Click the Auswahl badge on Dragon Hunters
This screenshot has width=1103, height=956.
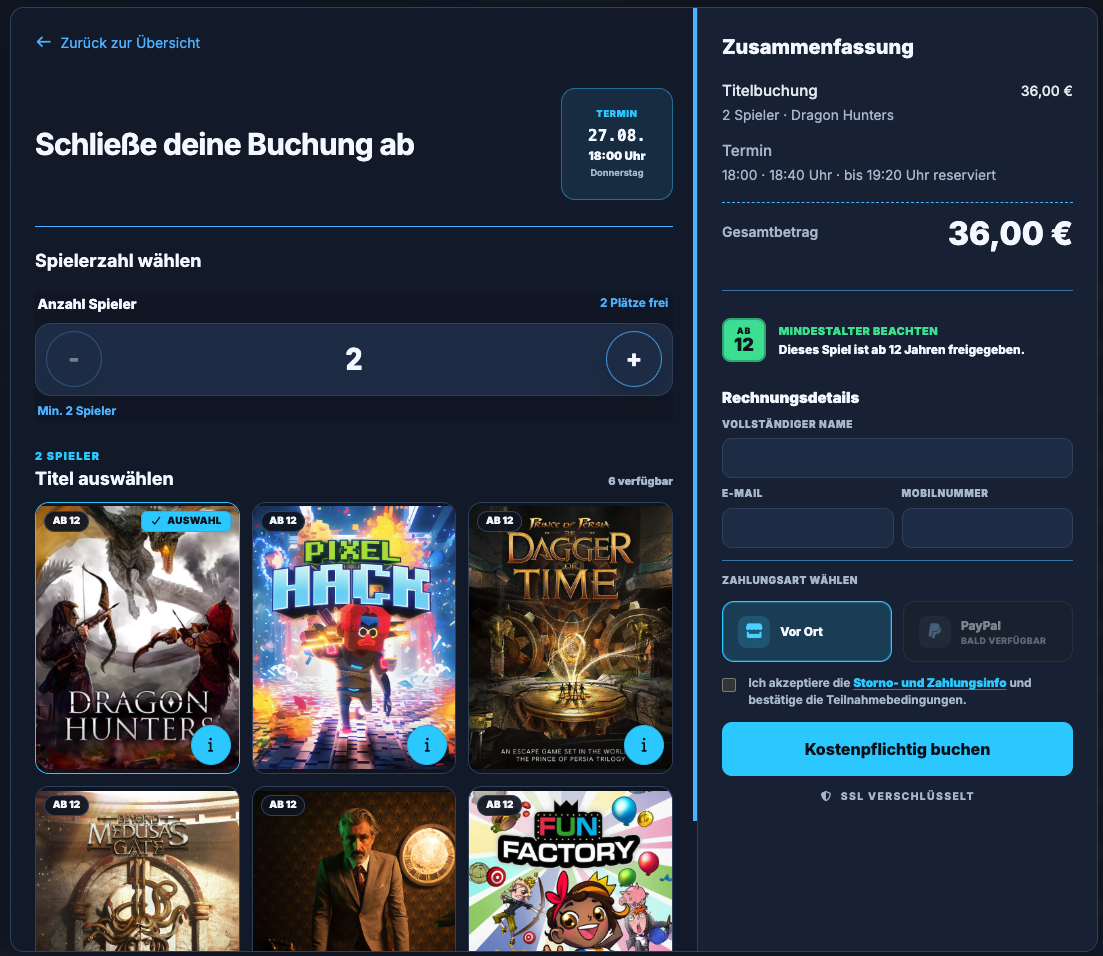point(186,521)
